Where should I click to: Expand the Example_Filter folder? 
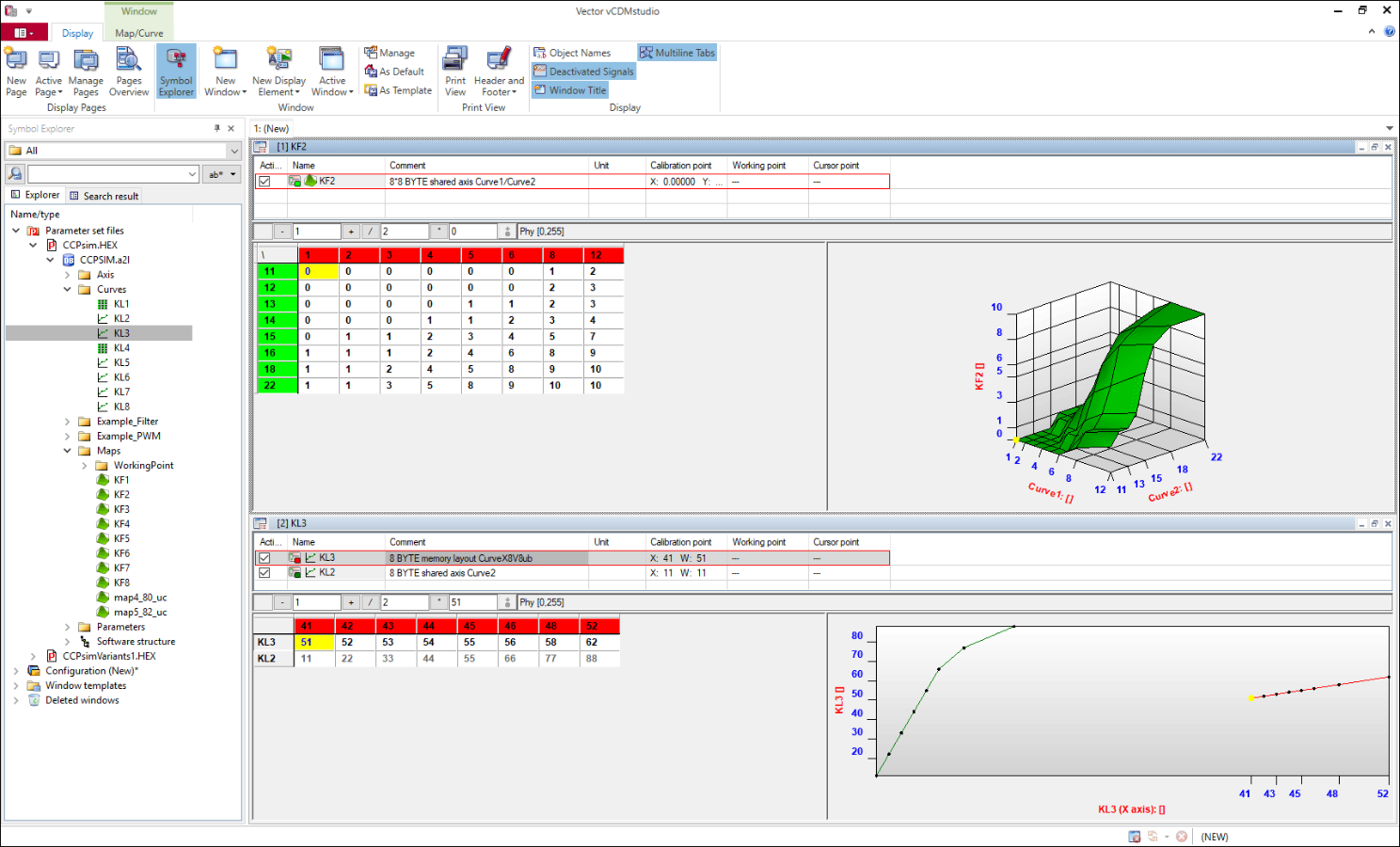pos(67,422)
